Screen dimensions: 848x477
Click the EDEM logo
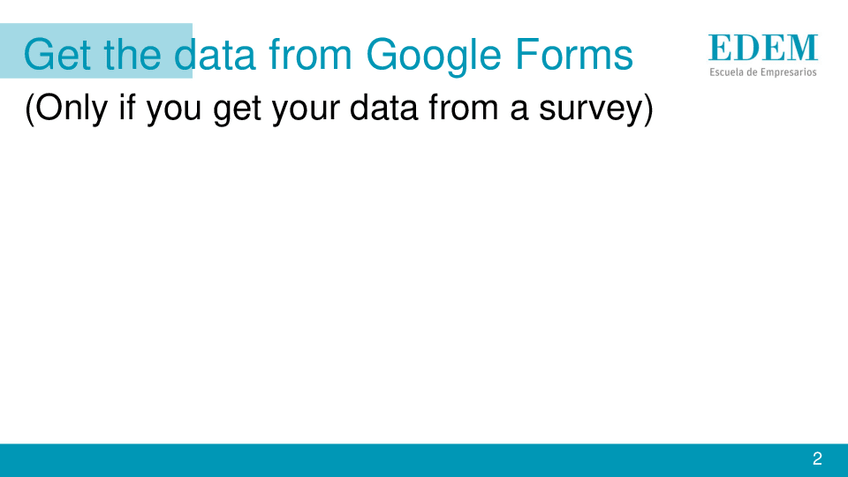tap(763, 47)
